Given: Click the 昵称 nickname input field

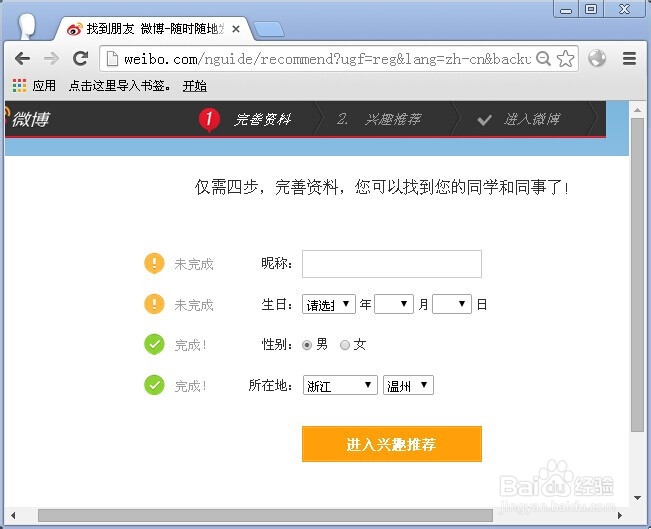Looking at the screenshot, I should pos(392,264).
